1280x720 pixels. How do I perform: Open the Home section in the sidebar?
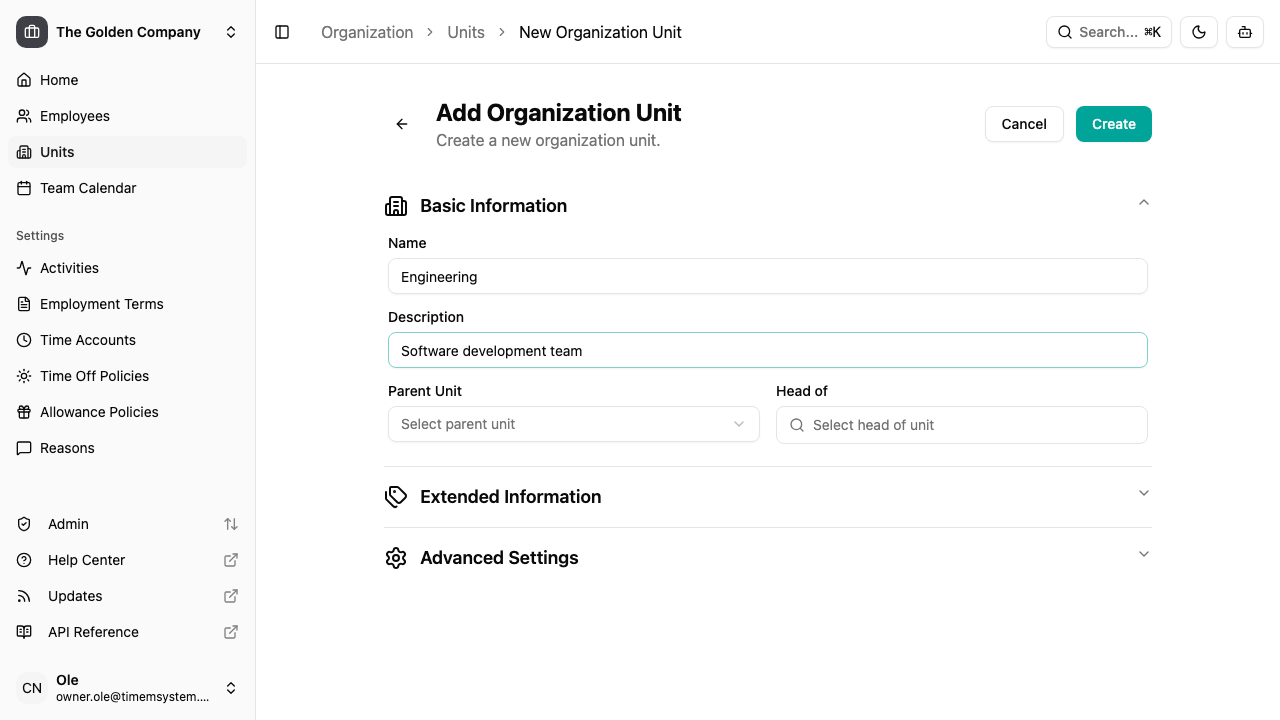[58, 80]
